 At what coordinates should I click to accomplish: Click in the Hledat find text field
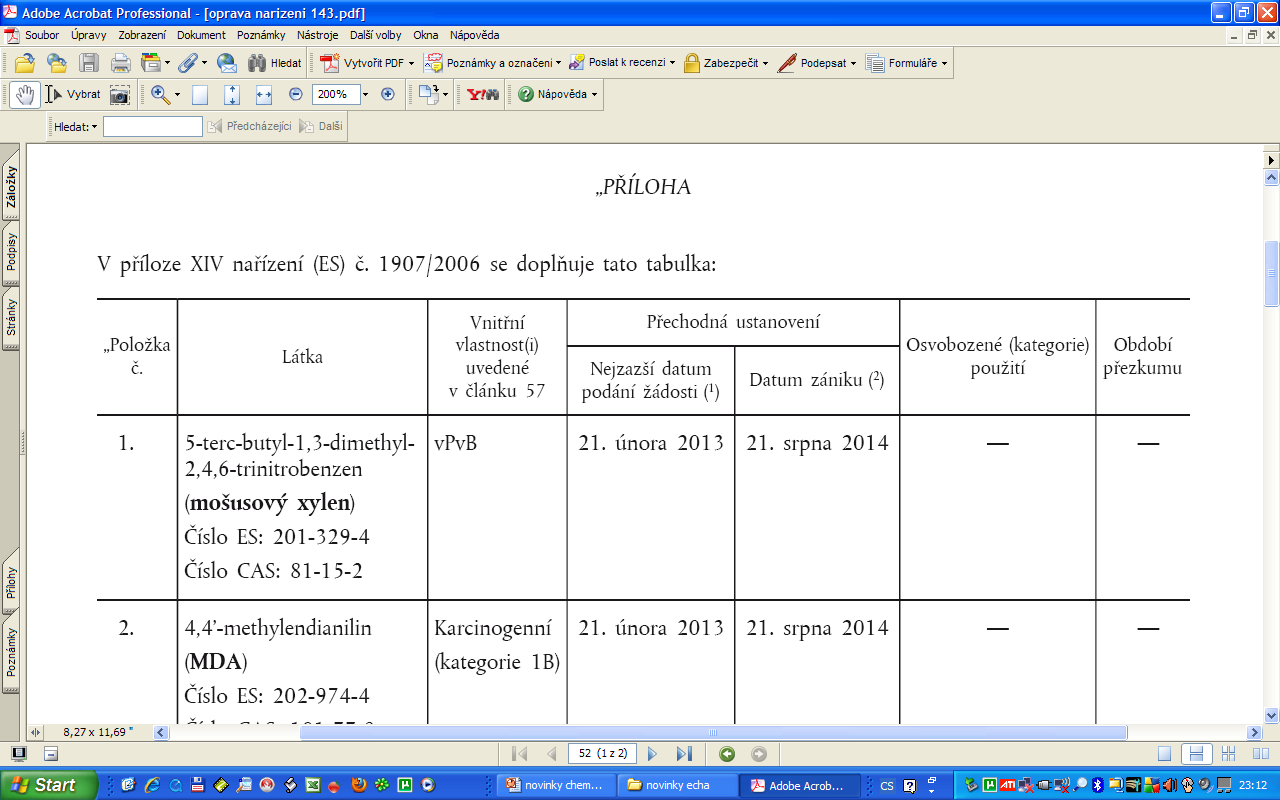tap(153, 127)
